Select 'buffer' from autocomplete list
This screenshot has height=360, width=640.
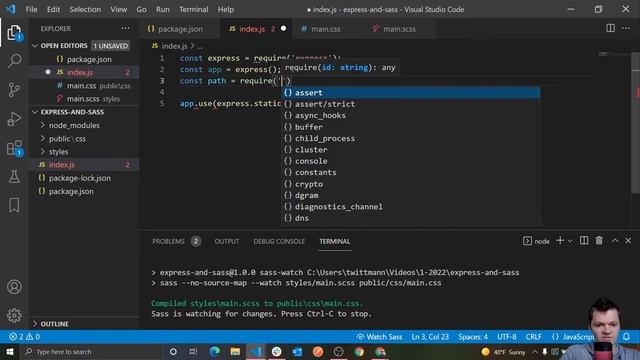pyautogui.click(x=411, y=127)
